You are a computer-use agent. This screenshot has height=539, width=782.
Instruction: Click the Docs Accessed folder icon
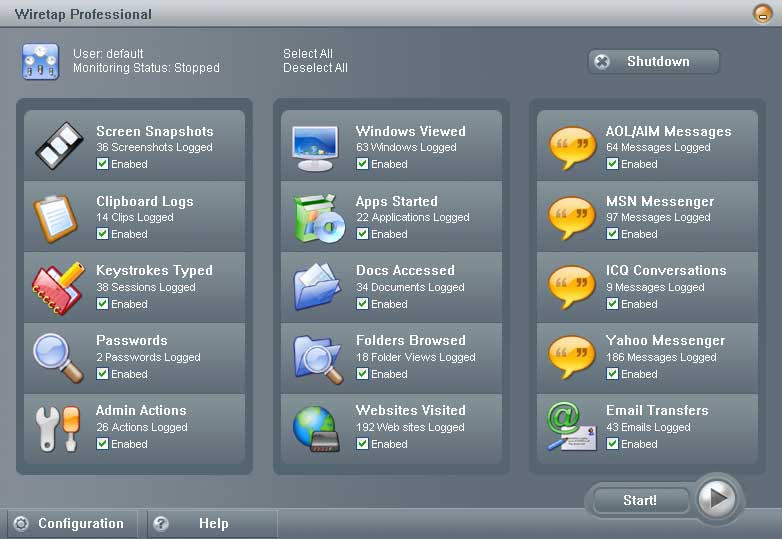317,287
